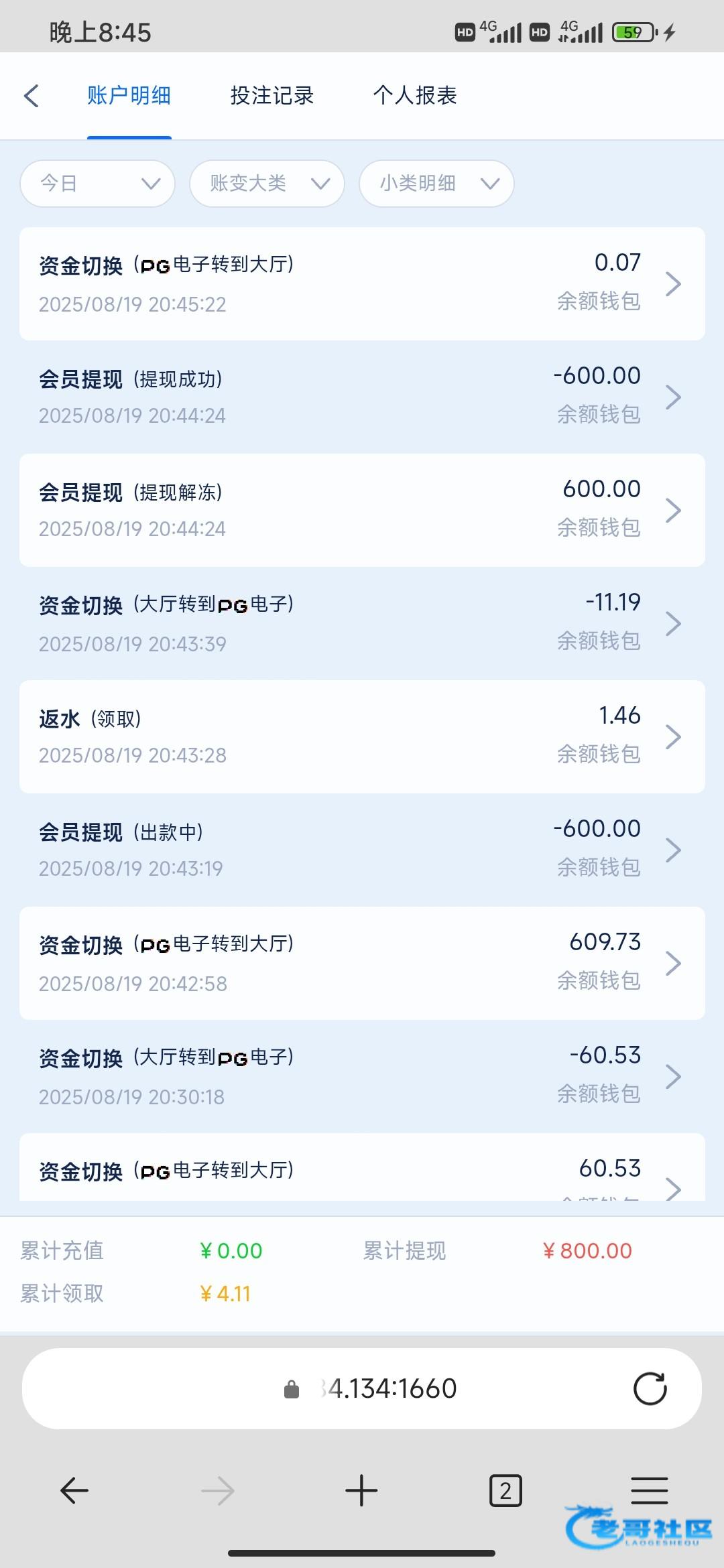Tap the back arrow in the header
Viewport: 724px width, 1568px height.
coord(32,96)
